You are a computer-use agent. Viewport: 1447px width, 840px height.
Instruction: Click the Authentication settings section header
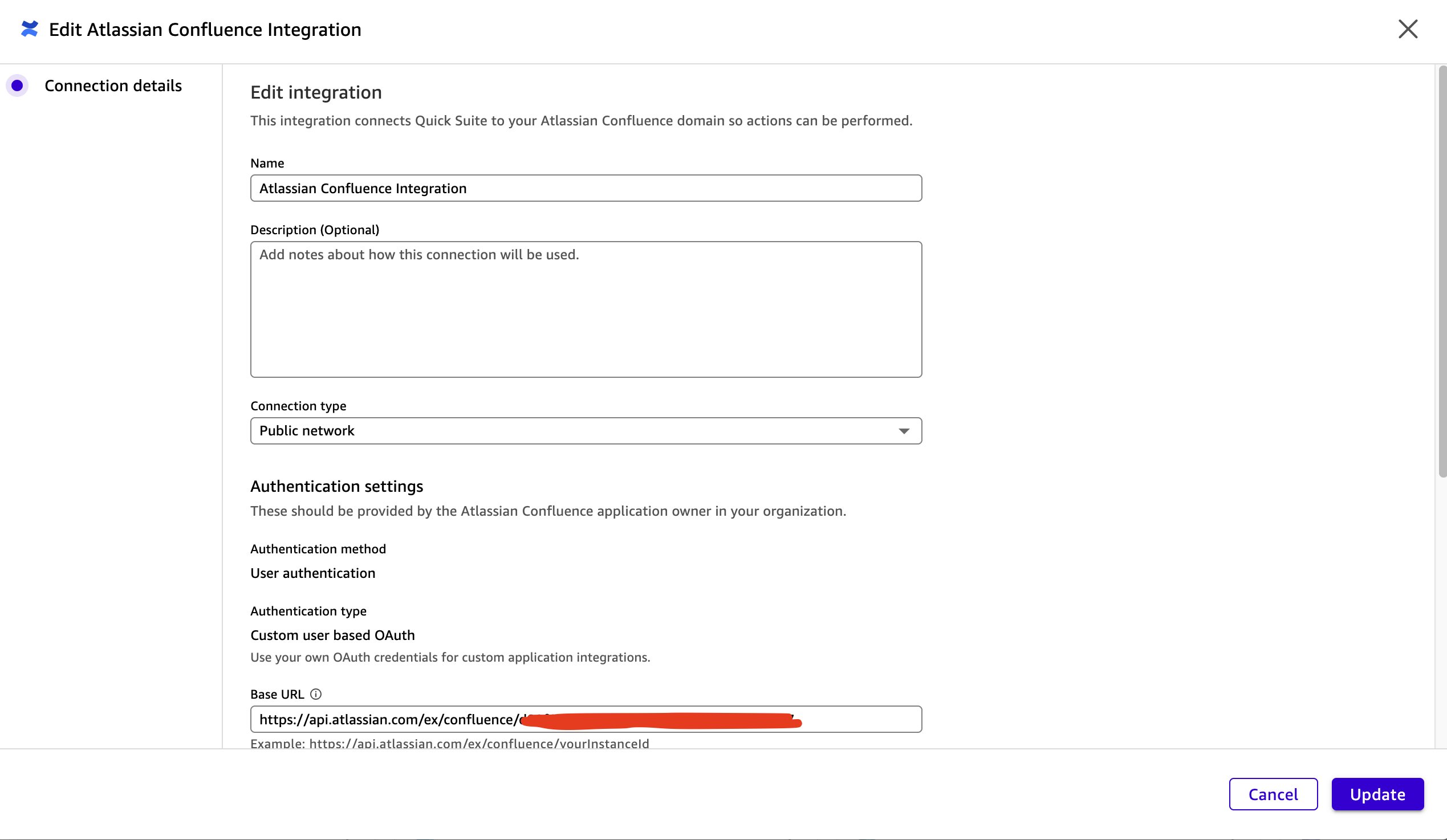(x=336, y=486)
